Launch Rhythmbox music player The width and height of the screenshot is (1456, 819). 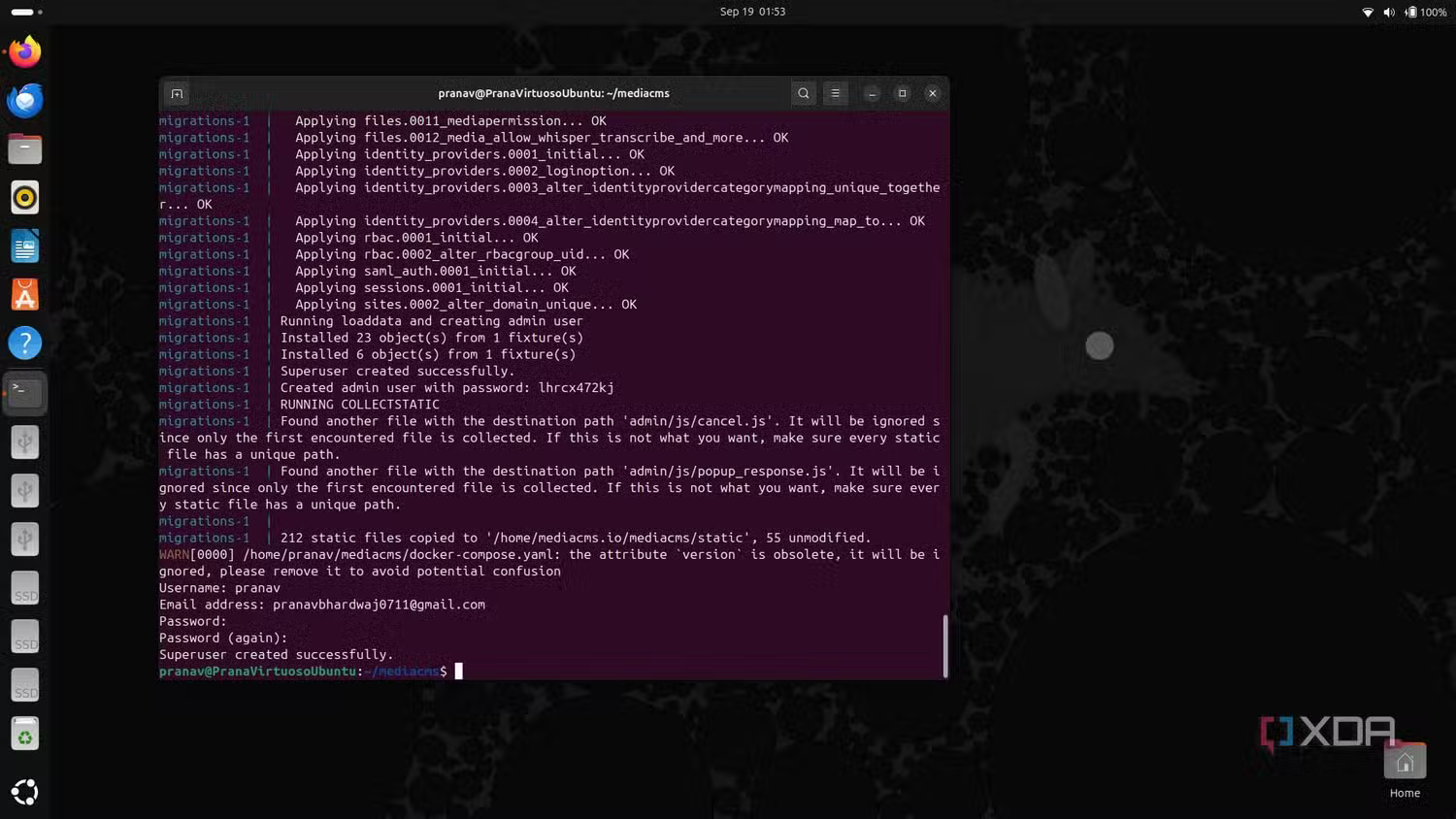25,198
